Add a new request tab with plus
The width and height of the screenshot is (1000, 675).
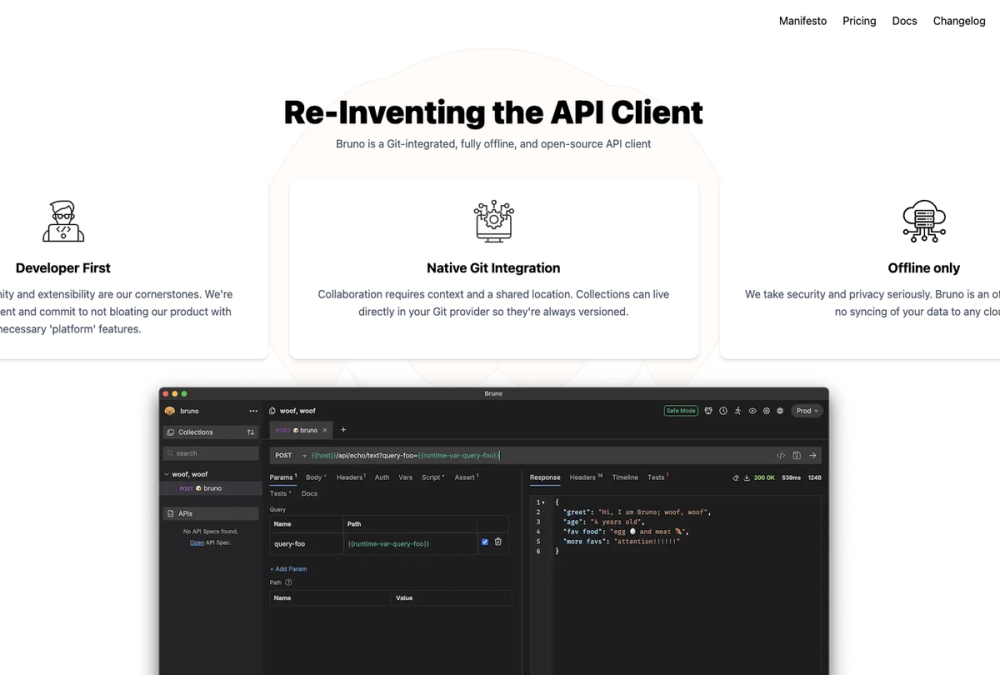343,430
